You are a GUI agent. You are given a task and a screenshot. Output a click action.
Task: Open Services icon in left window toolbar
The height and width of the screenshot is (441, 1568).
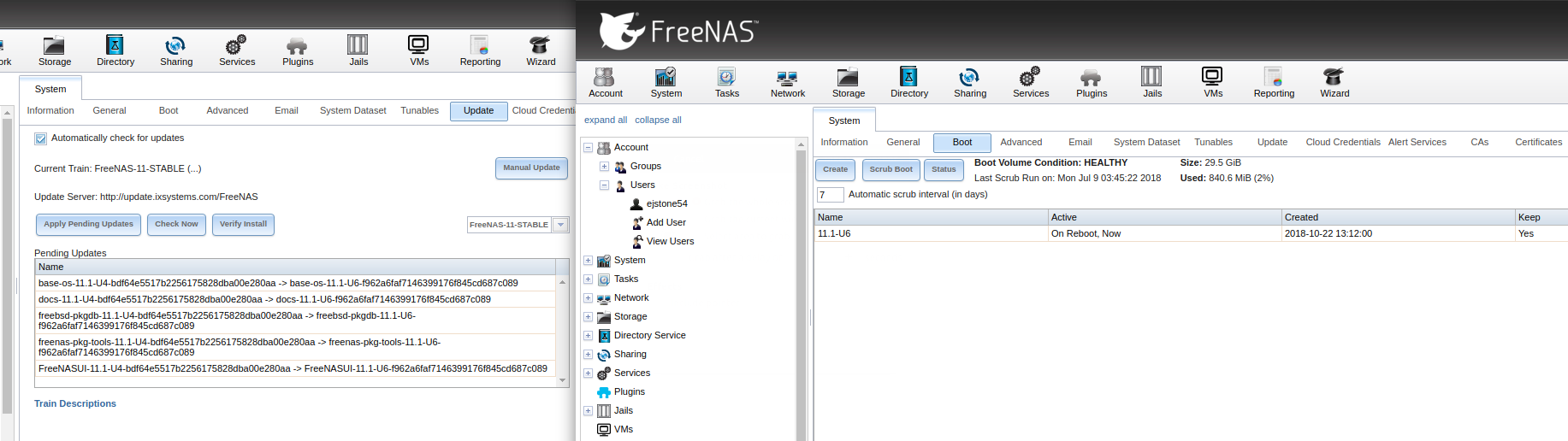pos(236,51)
